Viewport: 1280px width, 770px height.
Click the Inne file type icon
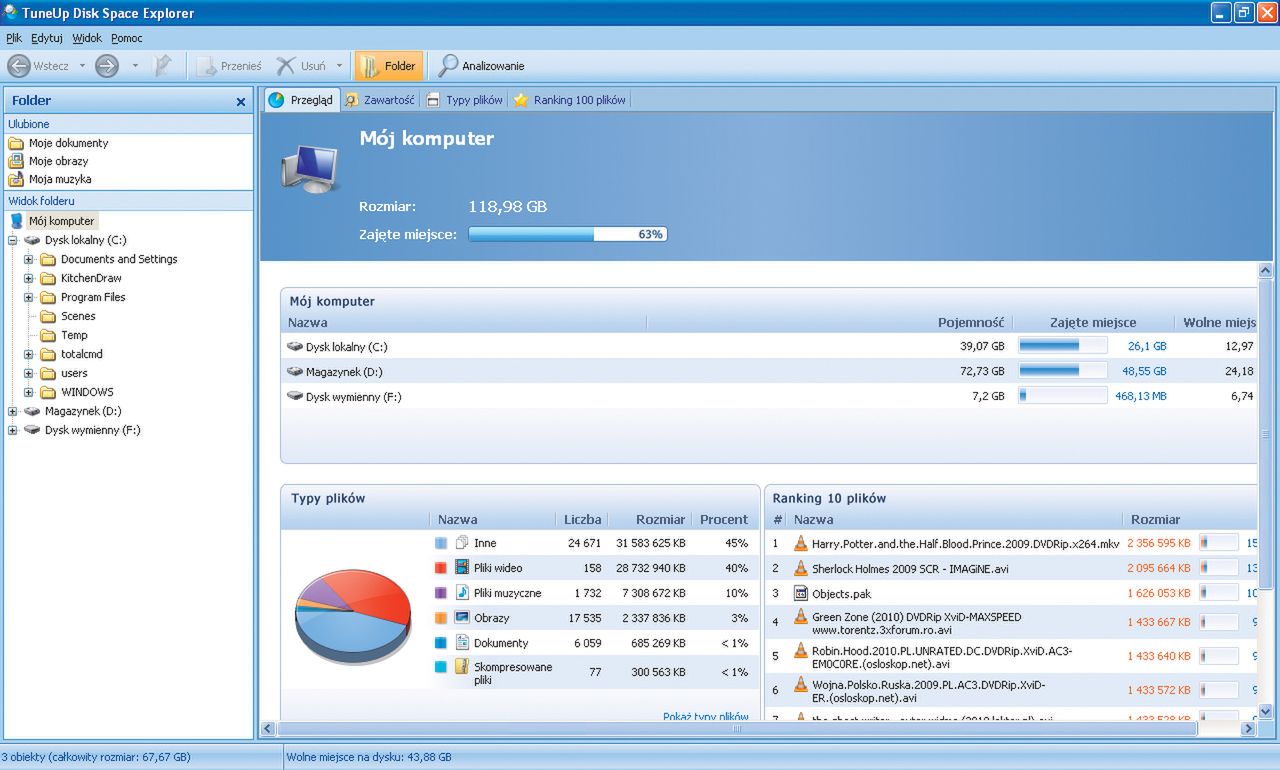coord(462,543)
